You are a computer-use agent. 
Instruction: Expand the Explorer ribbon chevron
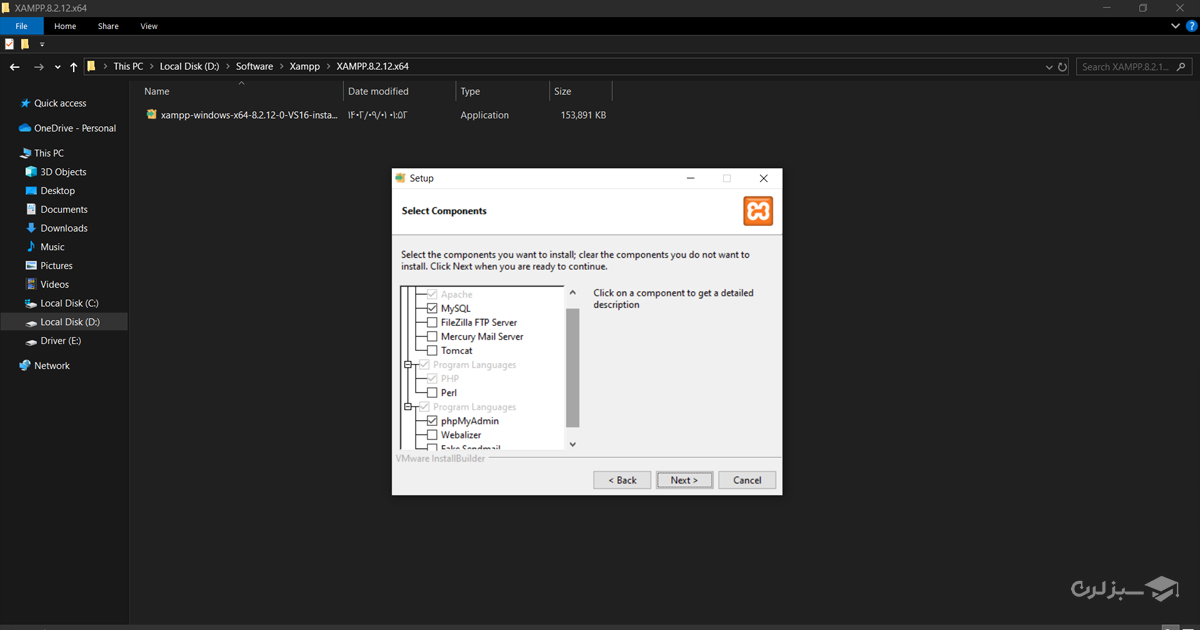(x=1176, y=26)
